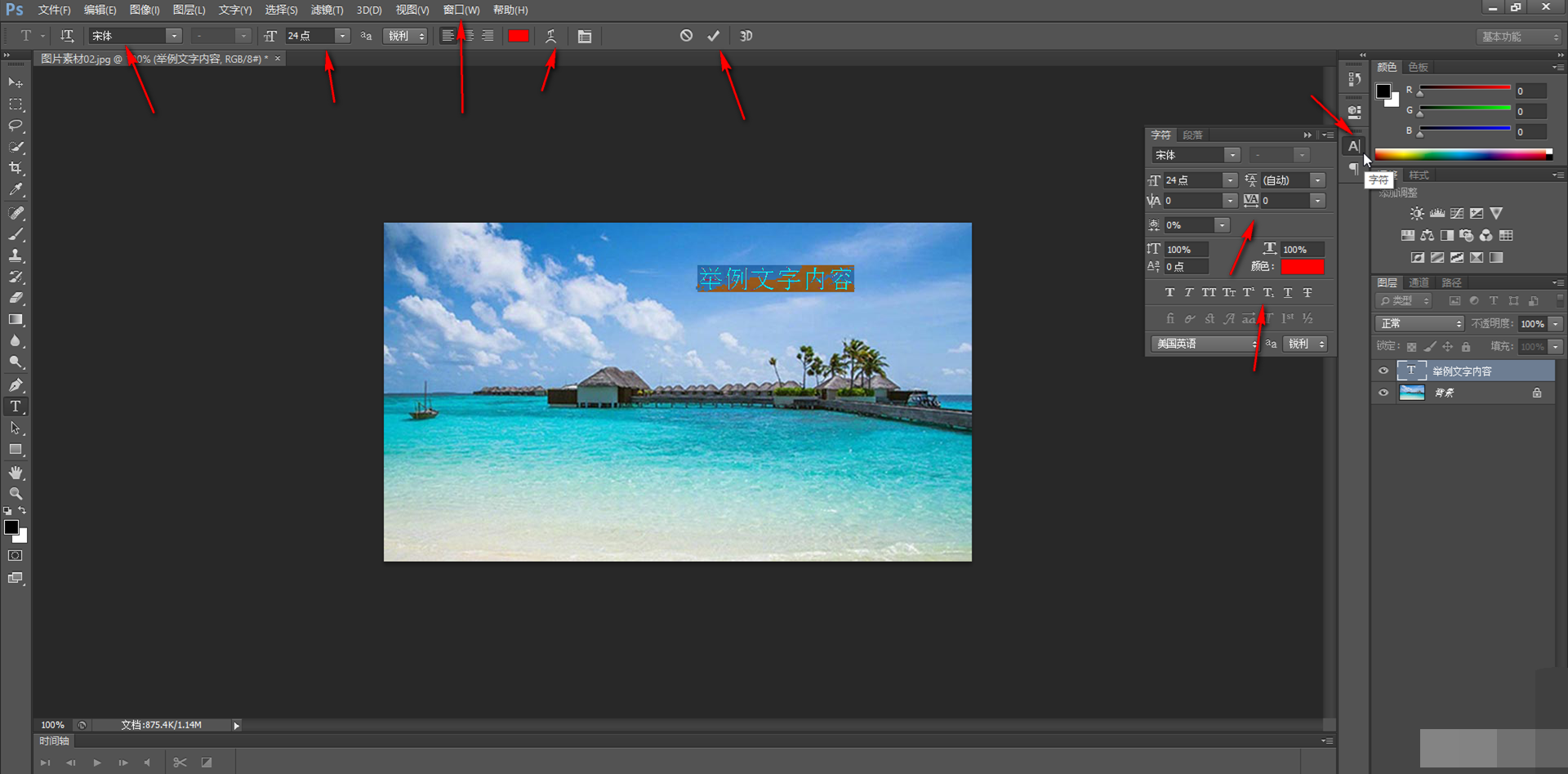Open the font family dropdown in options bar
Image resolution: width=1568 pixels, height=774 pixels.
pos(174,36)
